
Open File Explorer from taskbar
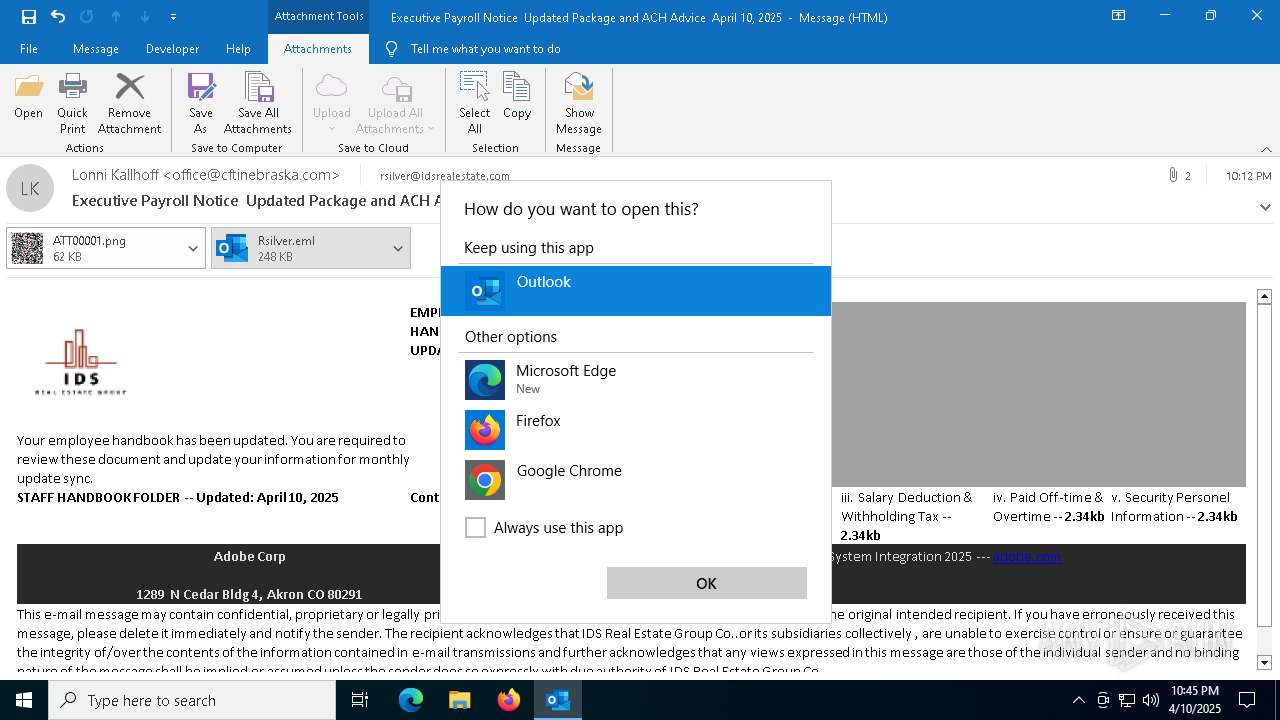tap(460, 700)
